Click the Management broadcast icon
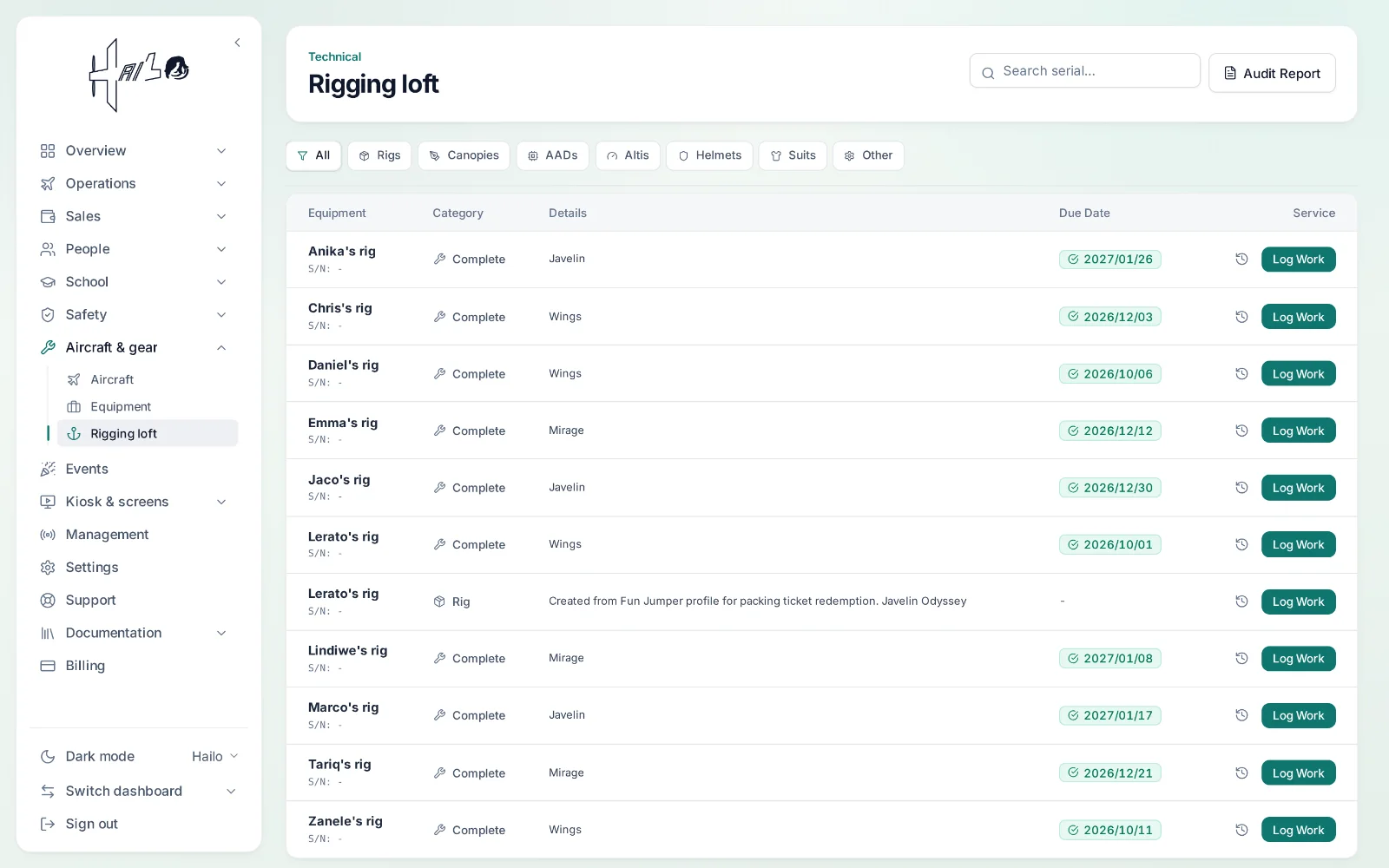The image size is (1389, 868). pos(48,535)
